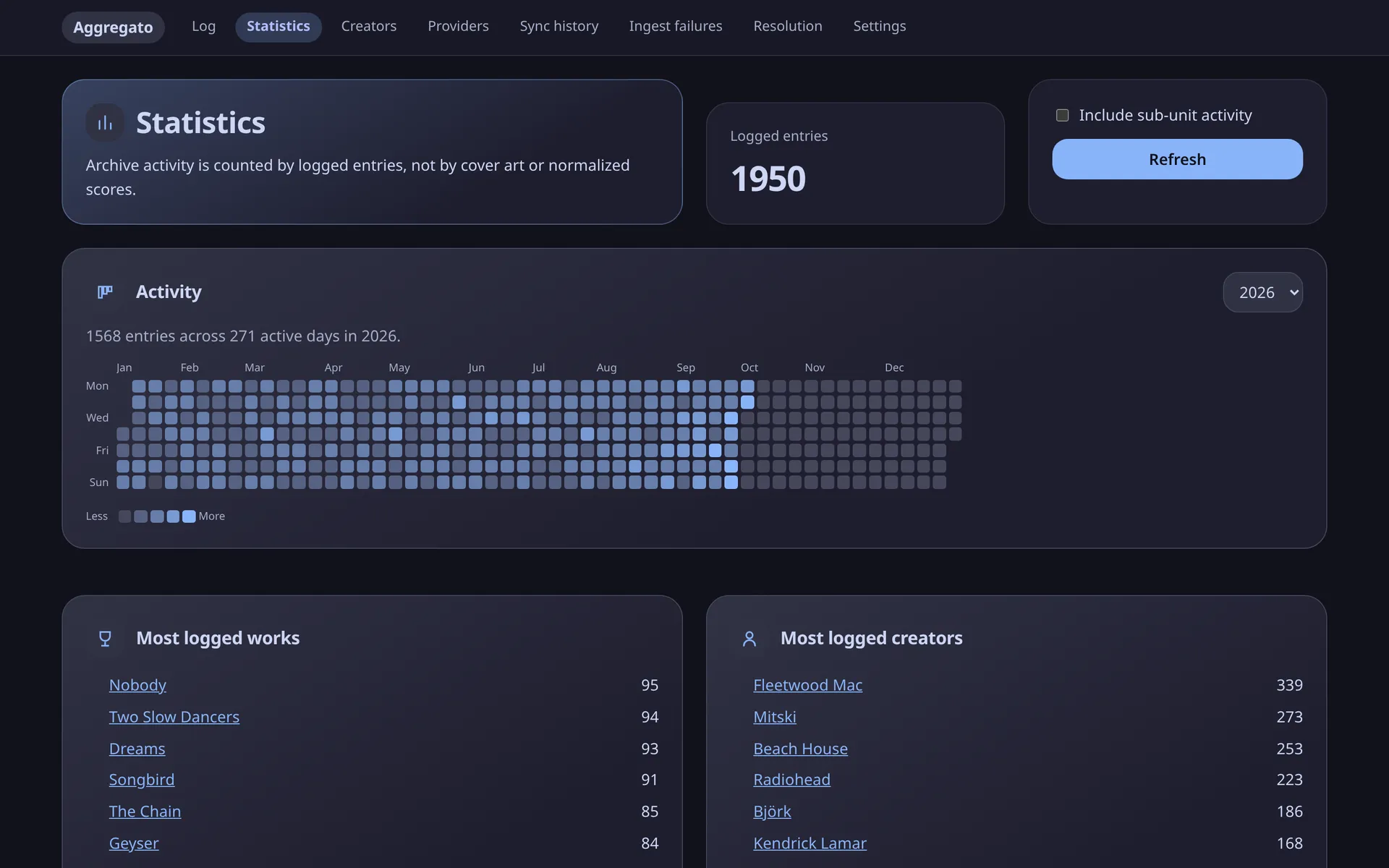Click the 273 count for Mitski

[1289, 717]
